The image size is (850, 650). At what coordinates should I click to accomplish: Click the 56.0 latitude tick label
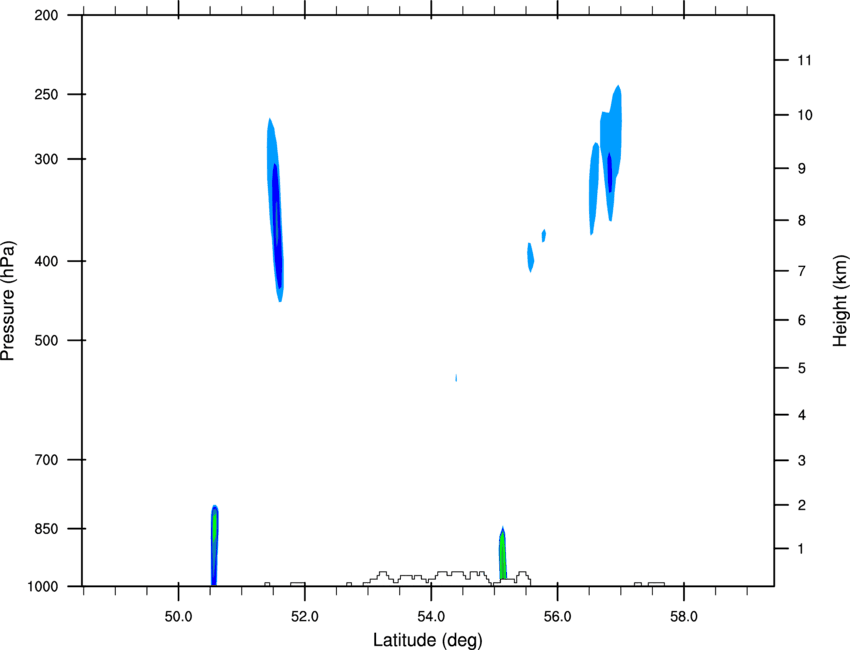(x=557, y=616)
